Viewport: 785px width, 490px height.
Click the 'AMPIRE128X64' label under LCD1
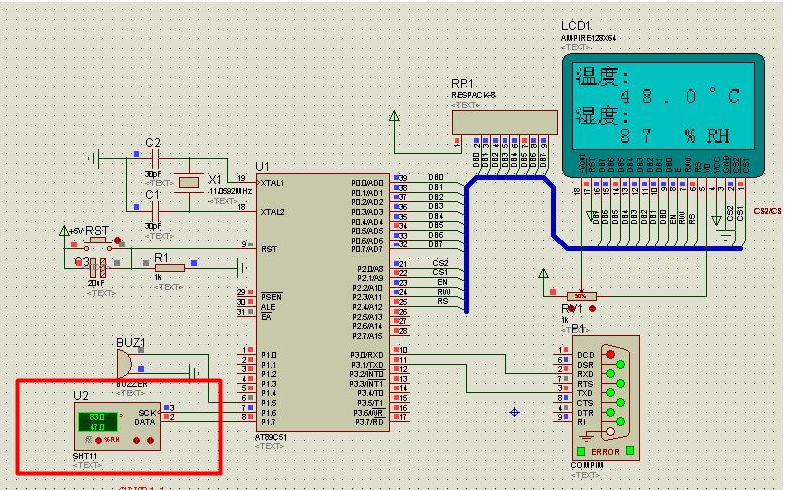coord(588,38)
